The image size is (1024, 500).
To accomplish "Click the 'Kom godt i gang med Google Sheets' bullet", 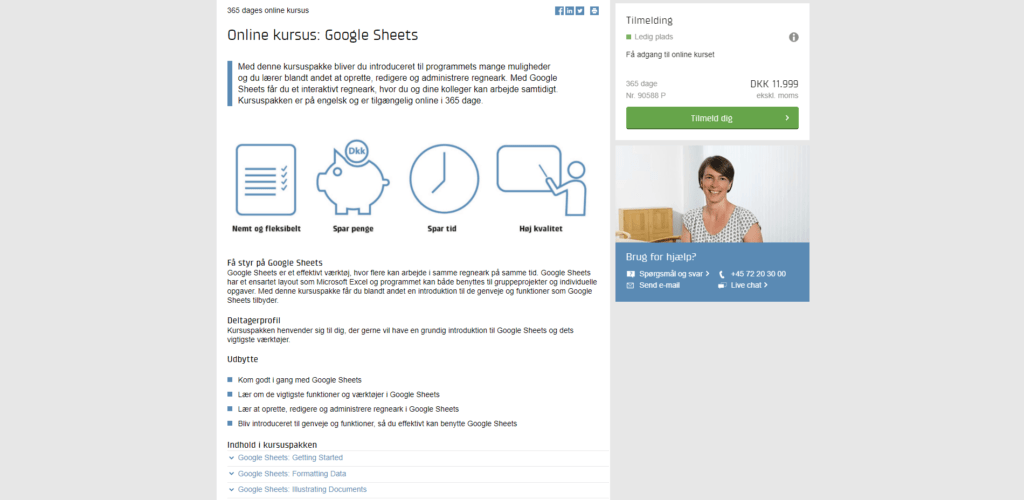I will point(300,380).
